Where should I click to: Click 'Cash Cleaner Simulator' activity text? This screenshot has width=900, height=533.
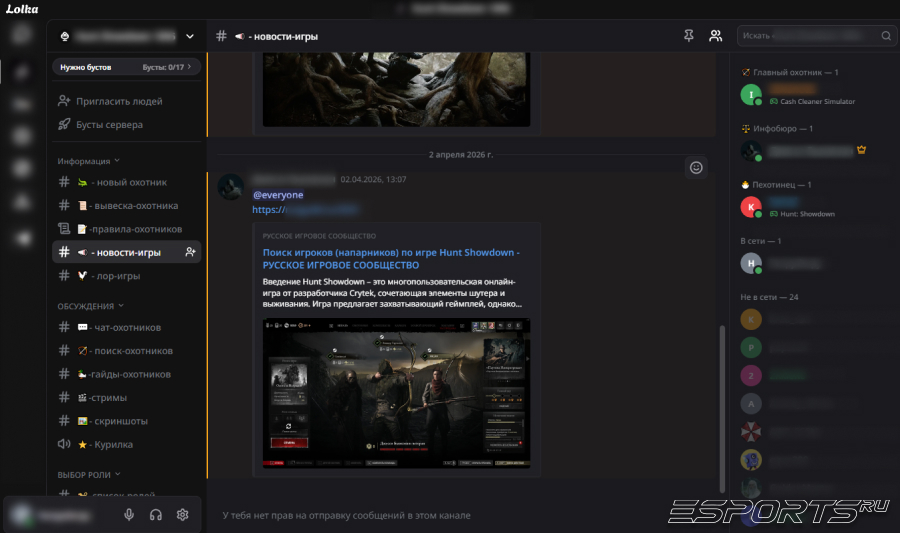[x=817, y=102]
